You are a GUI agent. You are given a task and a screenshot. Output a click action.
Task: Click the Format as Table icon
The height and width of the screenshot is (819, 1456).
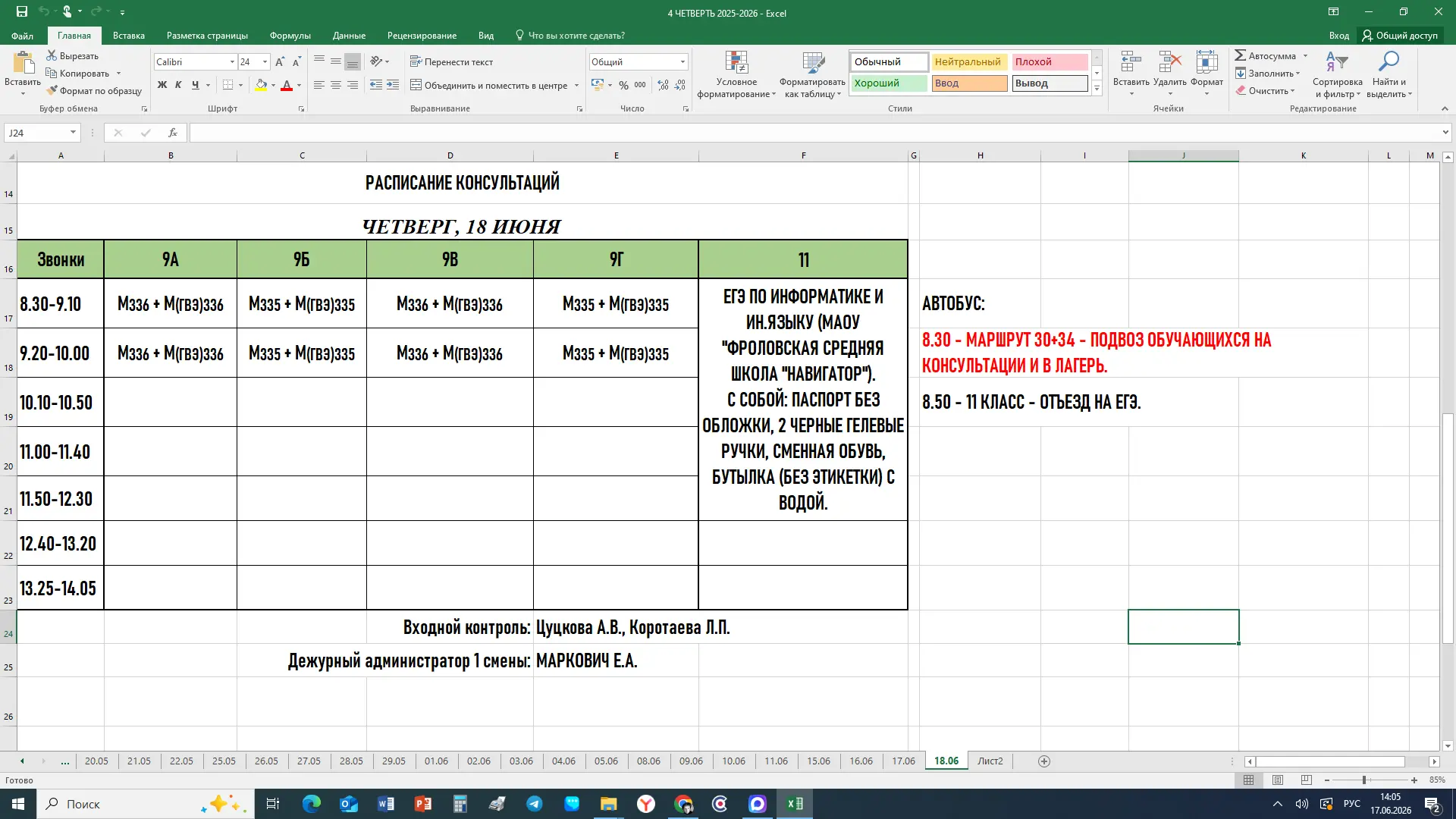pos(813,62)
